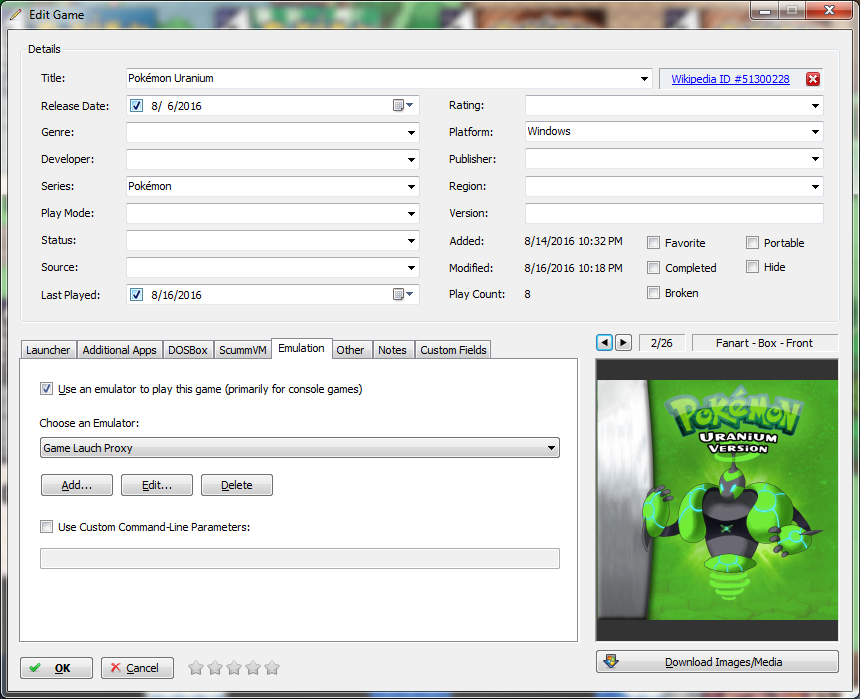Open the Choose an Emulator dropdown
Screen dimensions: 860x699
coord(299,448)
